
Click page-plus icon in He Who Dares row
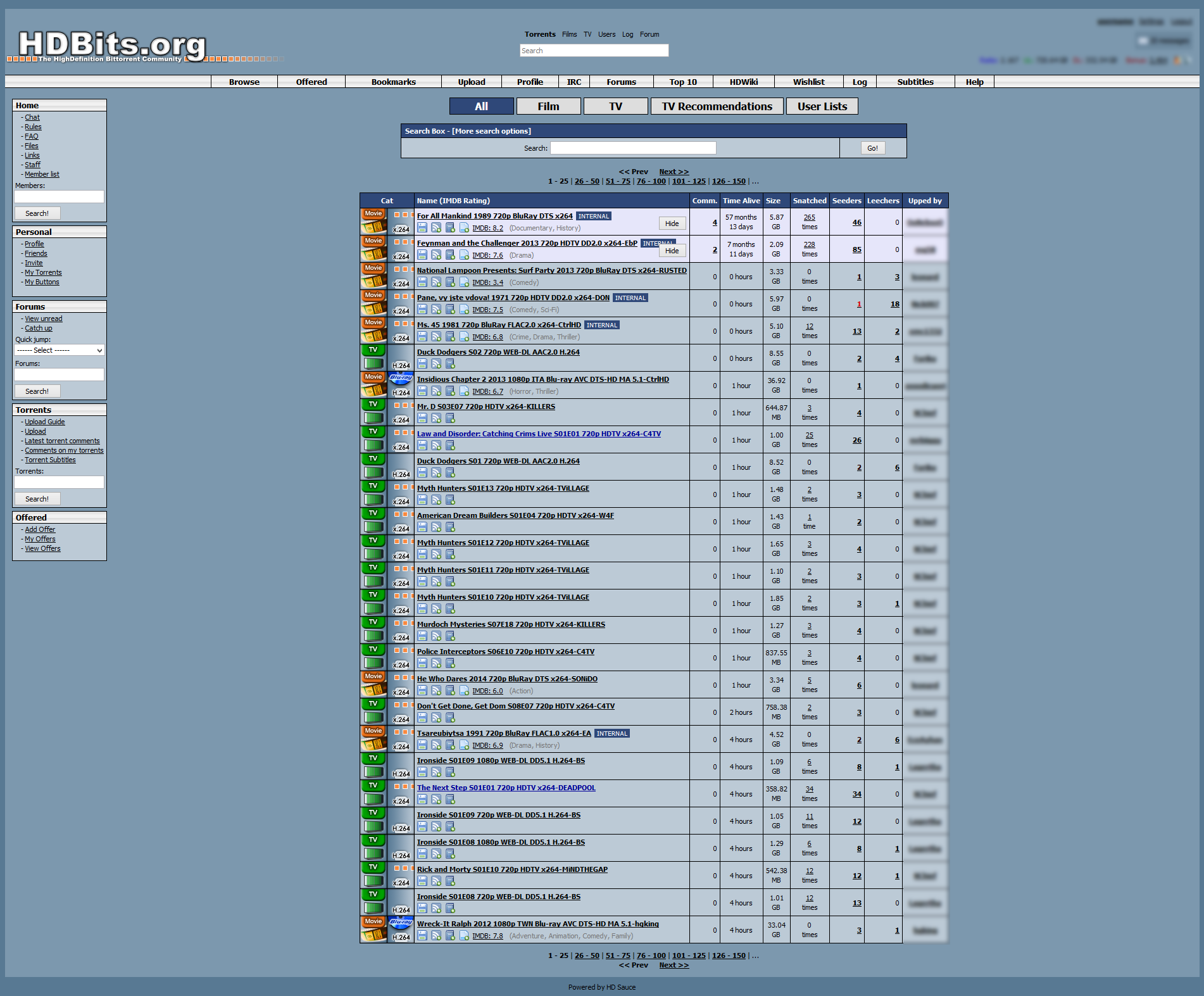464,691
